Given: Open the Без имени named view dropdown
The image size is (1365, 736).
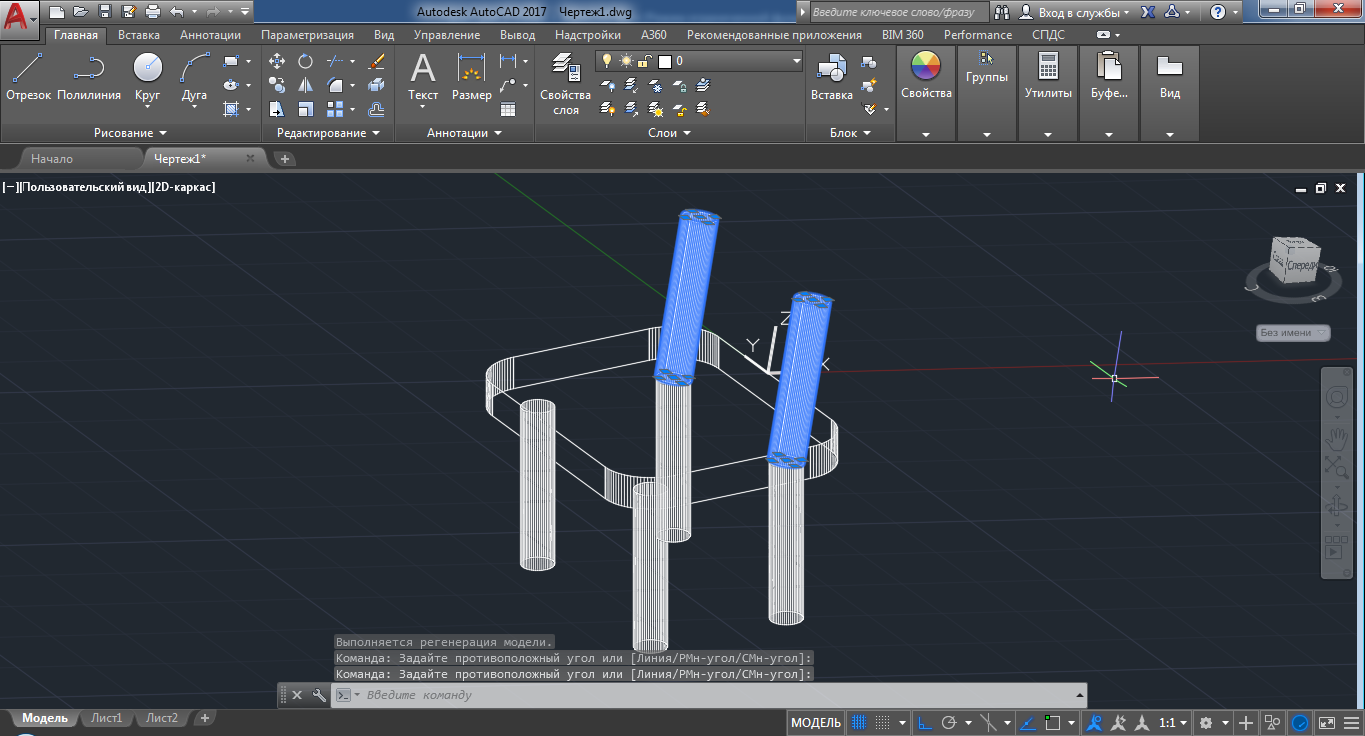Looking at the screenshot, I should 1293,333.
